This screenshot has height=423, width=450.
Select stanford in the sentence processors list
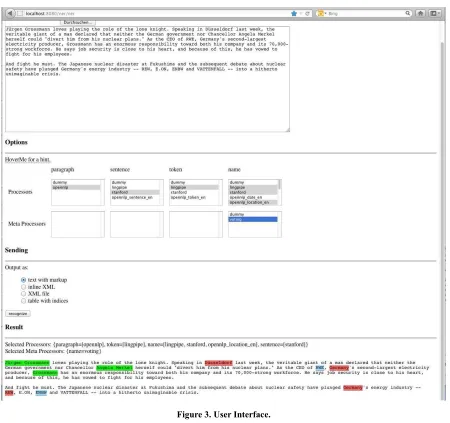coord(135,192)
